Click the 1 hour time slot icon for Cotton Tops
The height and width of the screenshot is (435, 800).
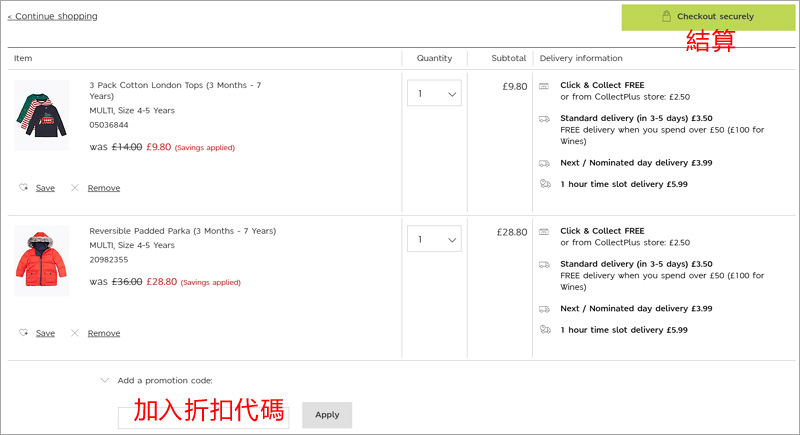(544, 184)
